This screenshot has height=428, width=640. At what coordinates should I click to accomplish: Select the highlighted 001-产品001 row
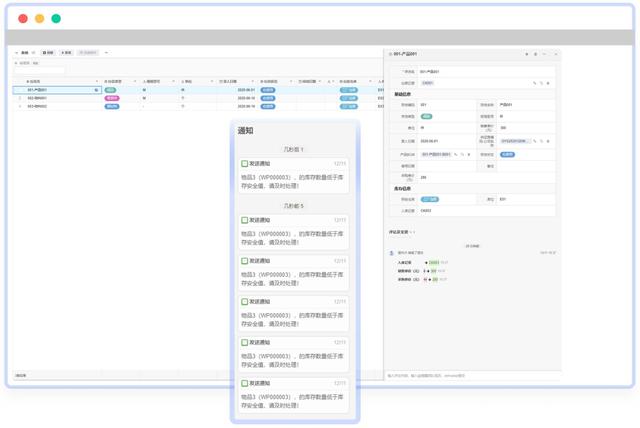pyautogui.click(x=198, y=90)
